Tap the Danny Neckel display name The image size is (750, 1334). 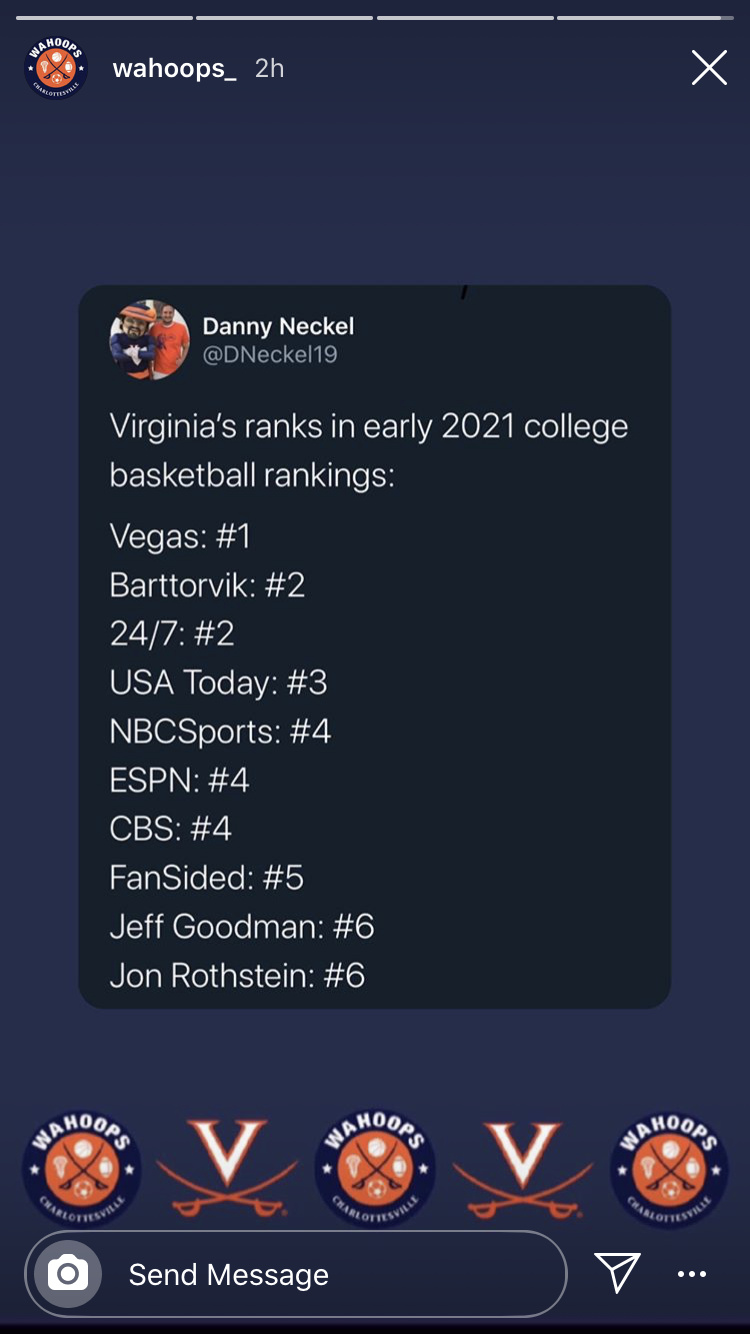click(x=278, y=326)
